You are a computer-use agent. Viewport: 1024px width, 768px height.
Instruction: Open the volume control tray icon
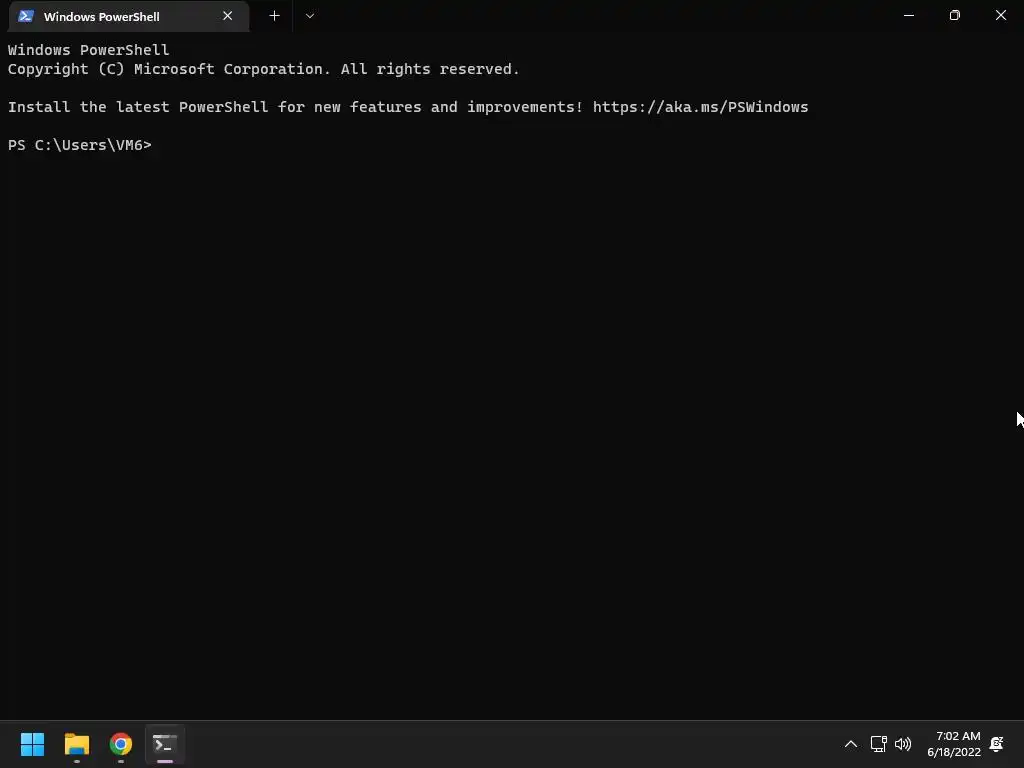903,744
